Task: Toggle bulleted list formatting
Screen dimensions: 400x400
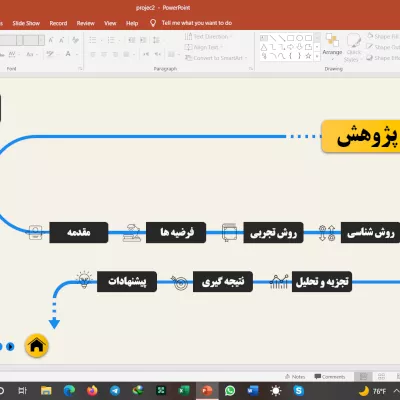Action: [x=93, y=40]
